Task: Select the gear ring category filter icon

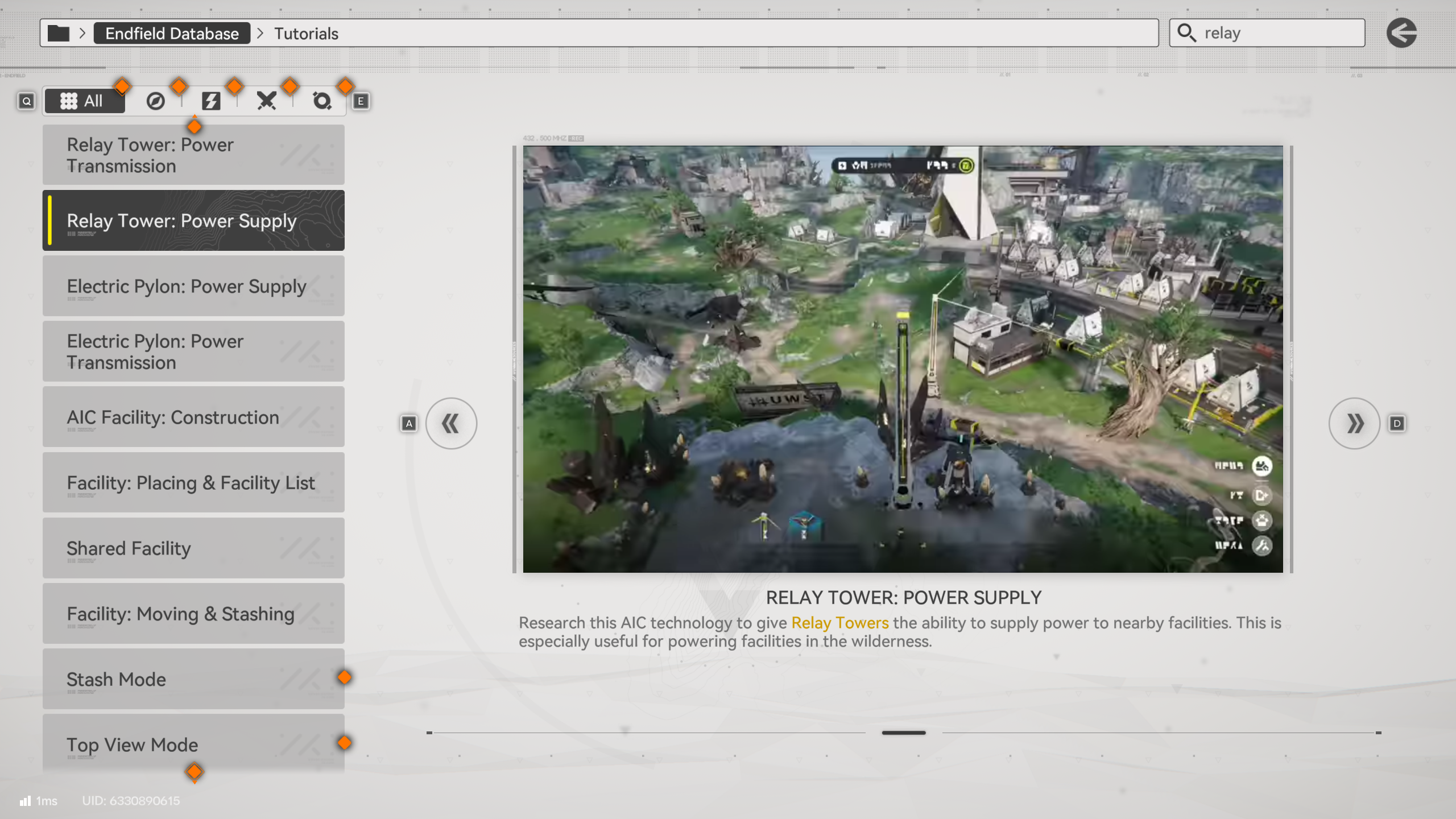Action: click(x=322, y=101)
